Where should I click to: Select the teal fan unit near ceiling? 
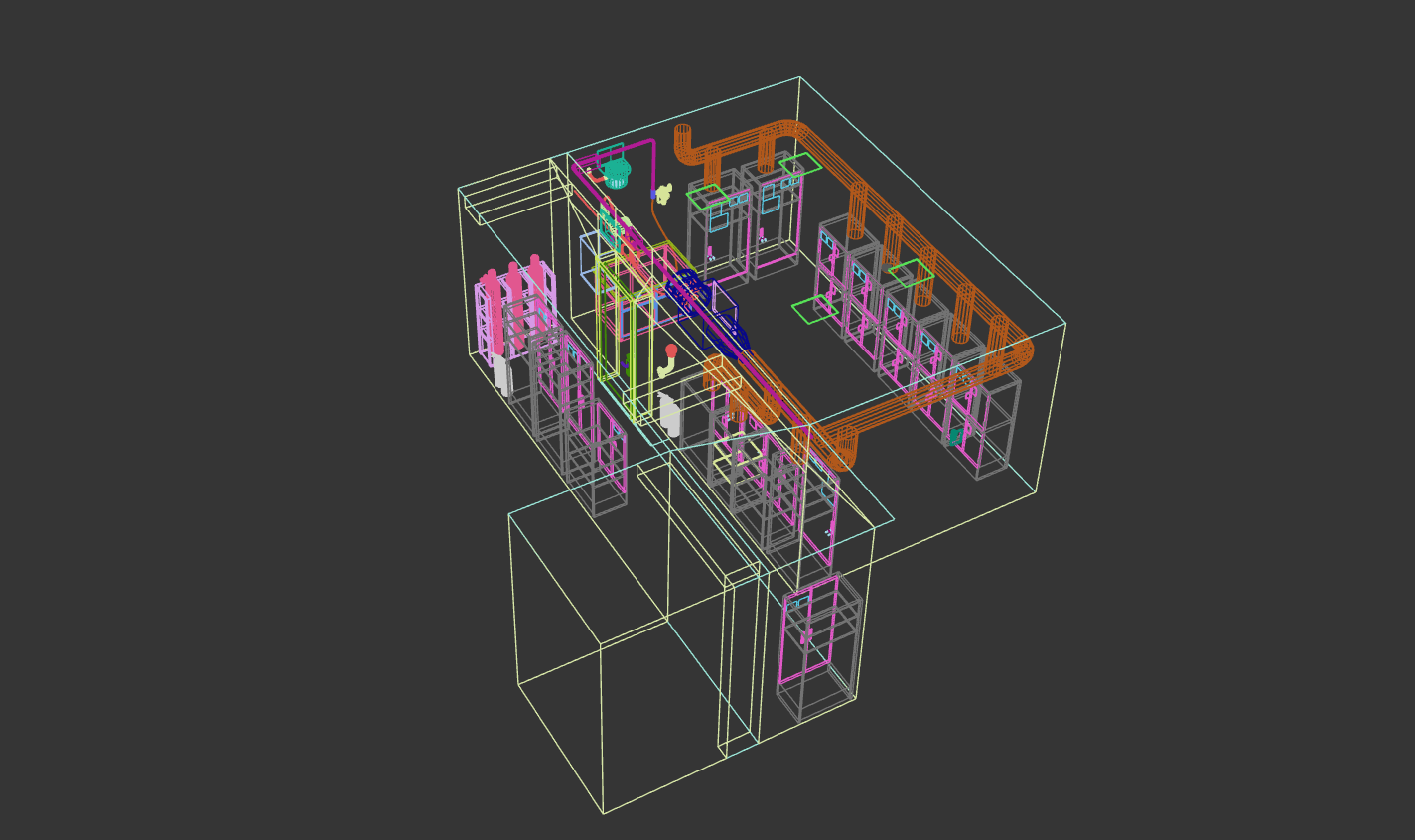coord(616,173)
